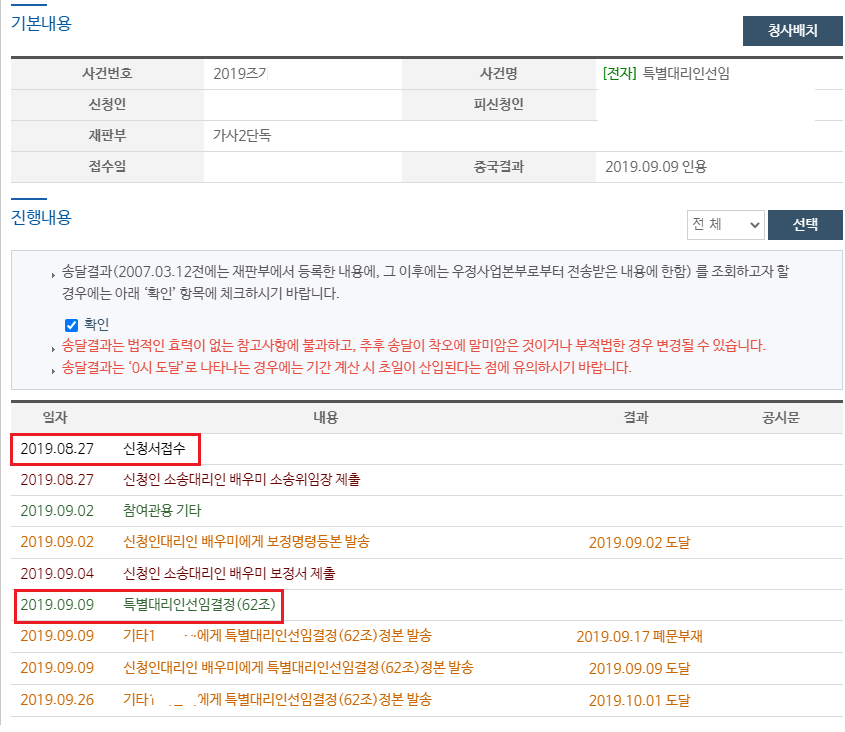Viewport: 845px width, 732px height.
Task: Click the 확인 checkbox label text
Action: pyautogui.click(x=97, y=325)
